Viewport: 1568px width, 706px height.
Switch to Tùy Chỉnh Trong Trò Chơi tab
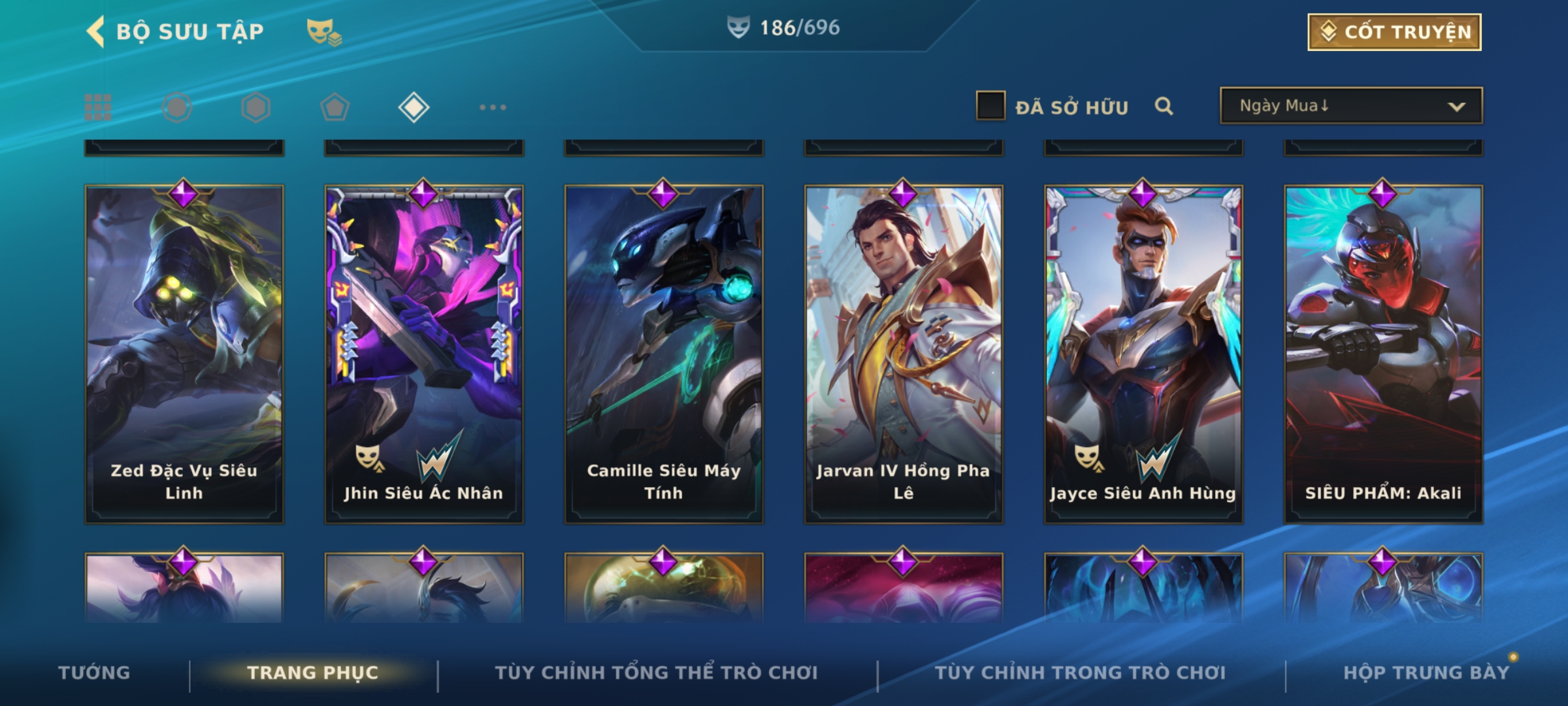tap(1080, 673)
